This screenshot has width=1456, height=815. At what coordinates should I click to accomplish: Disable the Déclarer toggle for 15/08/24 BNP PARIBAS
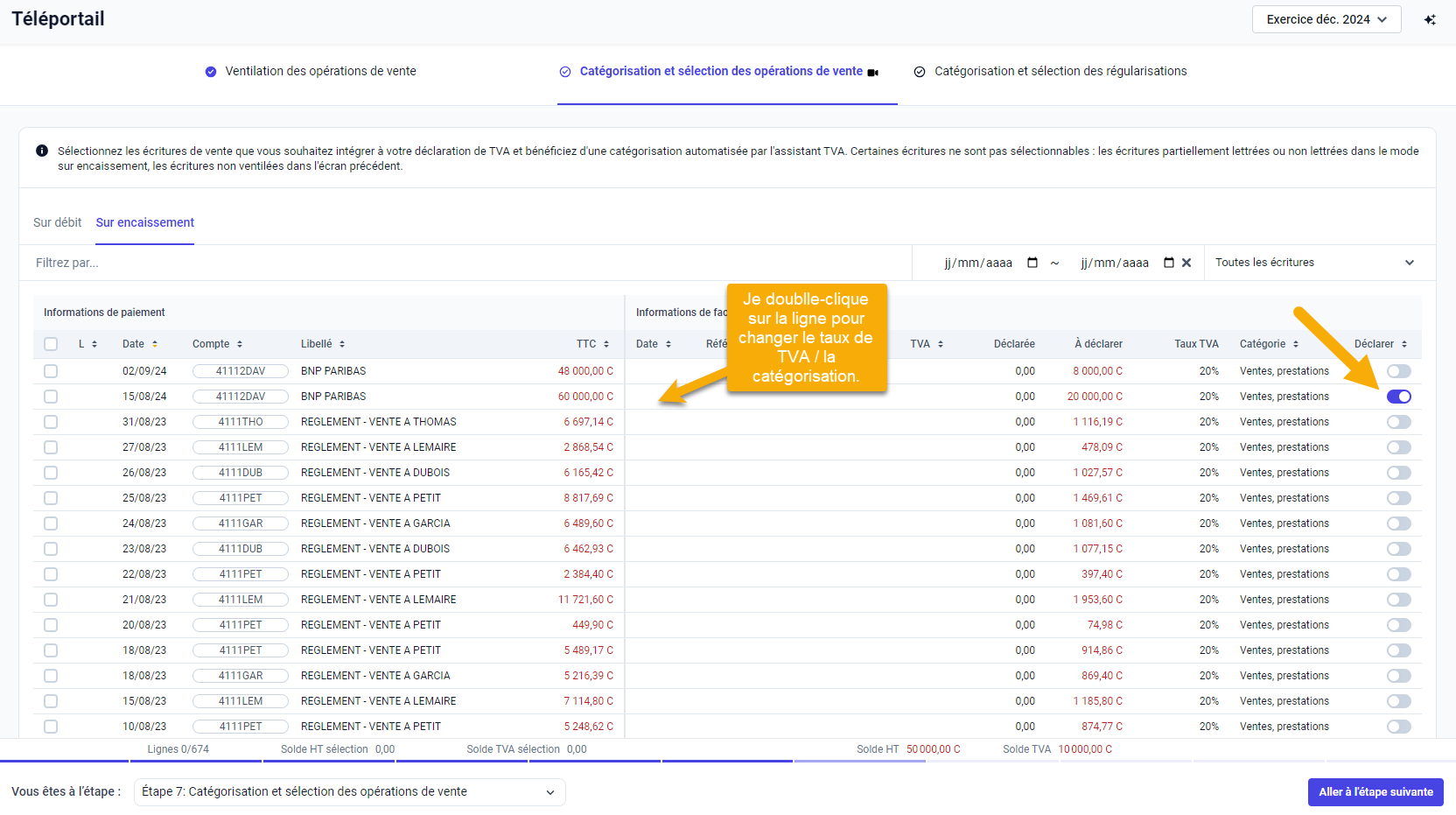click(x=1398, y=397)
